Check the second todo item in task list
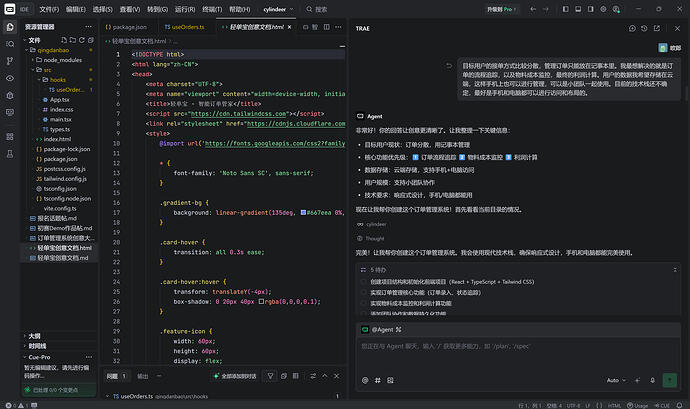The width and height of the screenshot is (690, 409). [363, 292]
